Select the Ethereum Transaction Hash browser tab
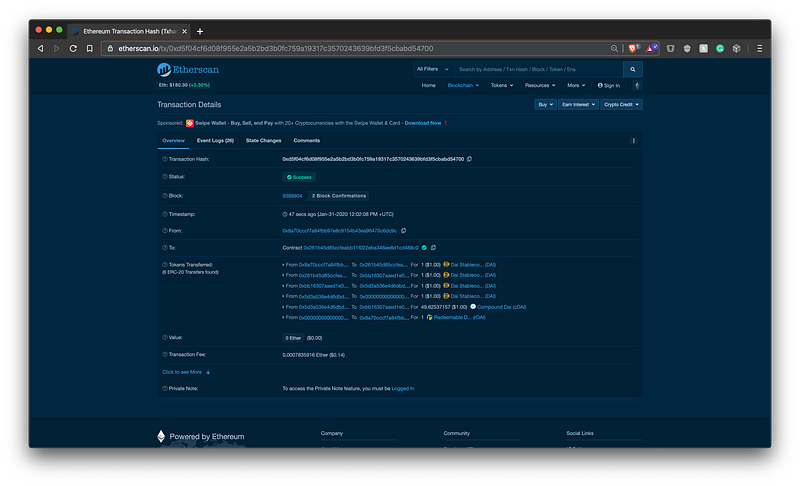 (129, 31)
